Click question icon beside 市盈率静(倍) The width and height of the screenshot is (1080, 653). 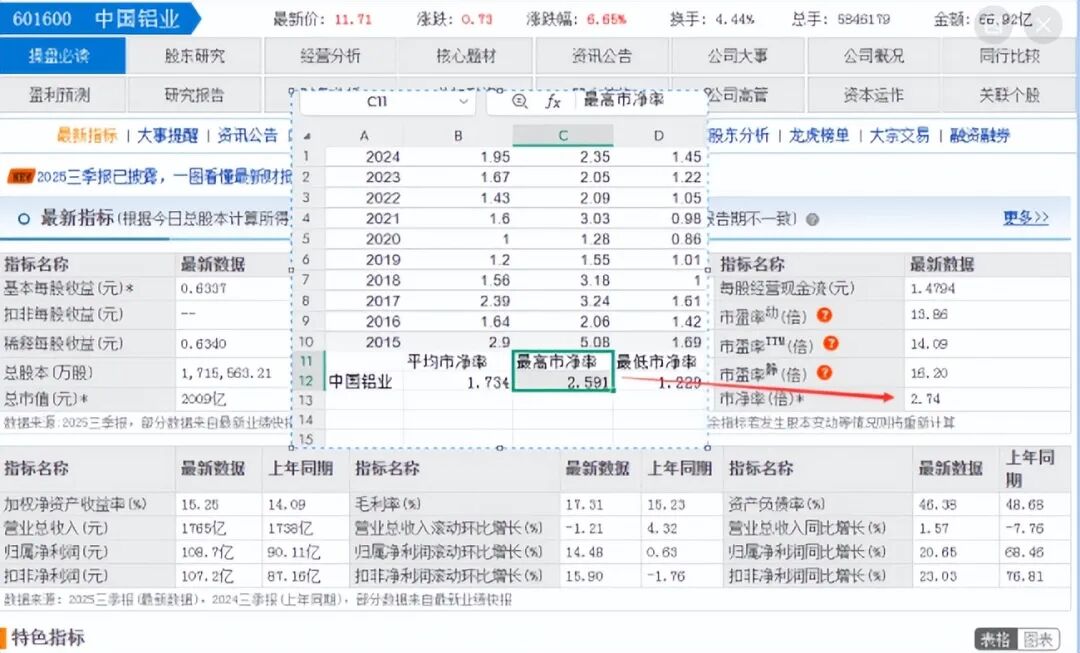tap(824, 373)
